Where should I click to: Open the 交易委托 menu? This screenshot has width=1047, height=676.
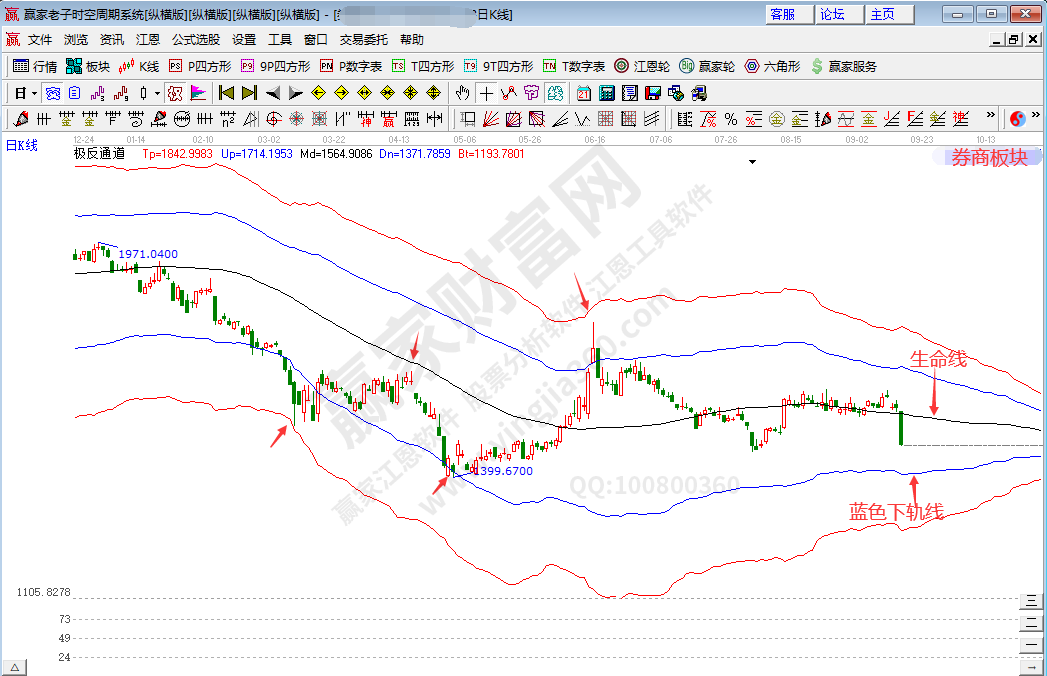click(x=364, y=40)
